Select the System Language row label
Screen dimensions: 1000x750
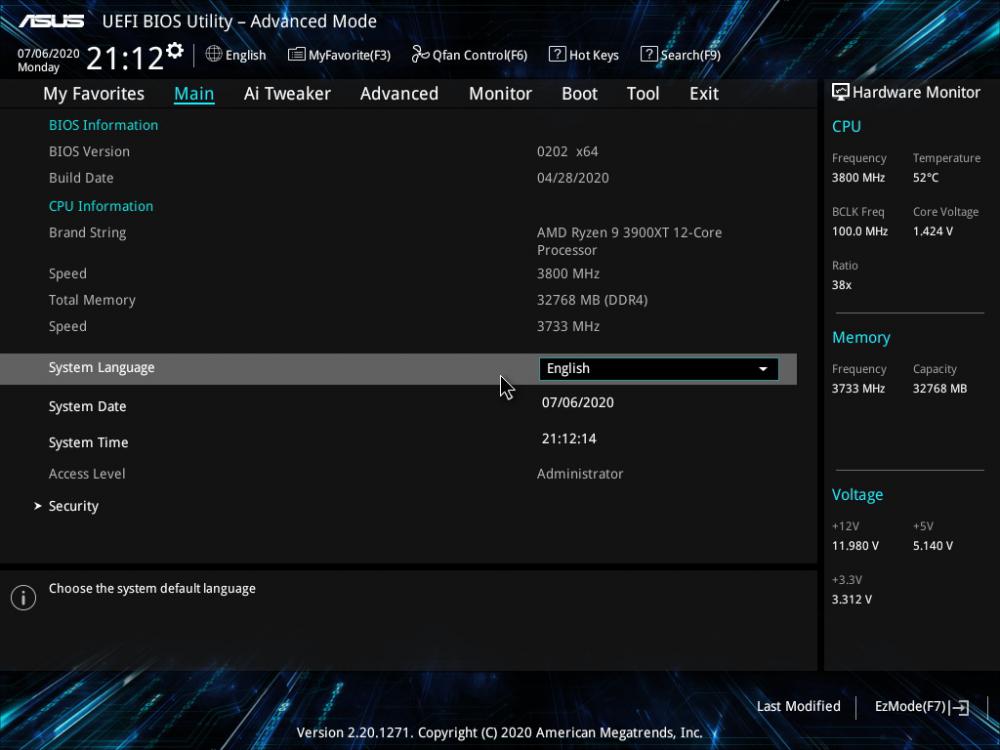[101, 368]
